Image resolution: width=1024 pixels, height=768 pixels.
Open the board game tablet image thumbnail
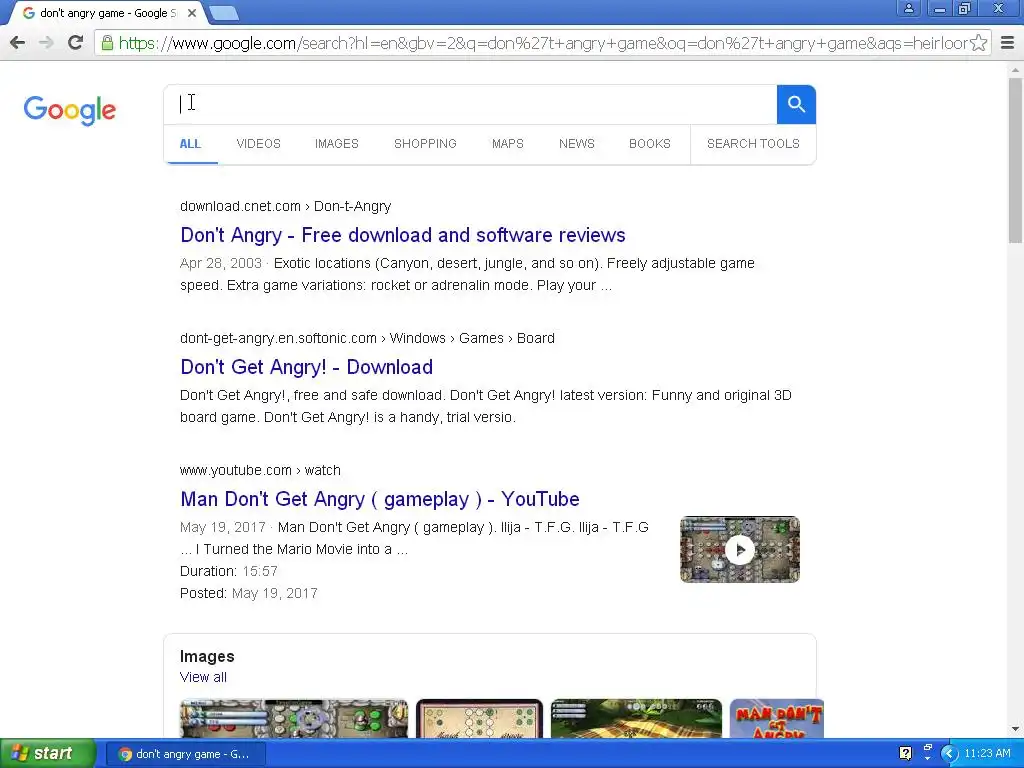pyautogui.click(x=479, y=718)
